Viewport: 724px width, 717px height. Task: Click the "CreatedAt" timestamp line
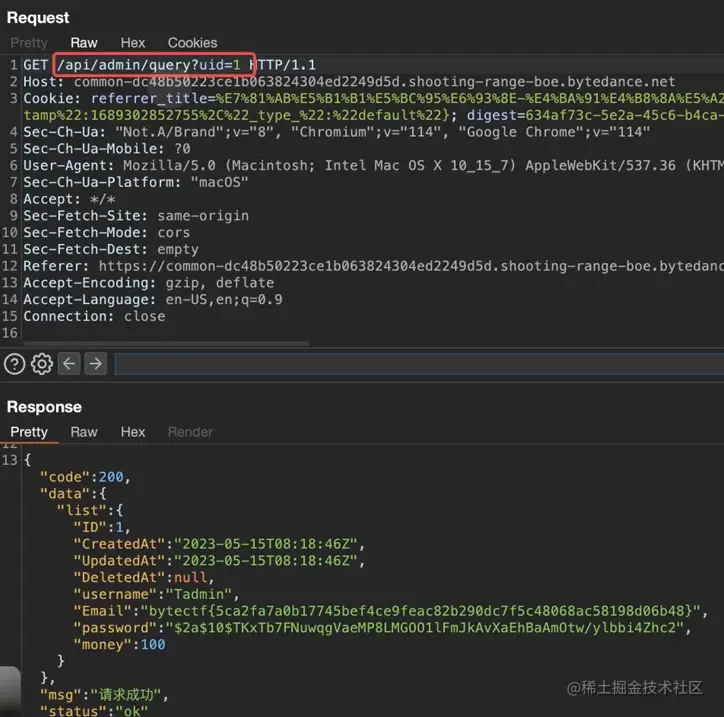click(219, 544)
